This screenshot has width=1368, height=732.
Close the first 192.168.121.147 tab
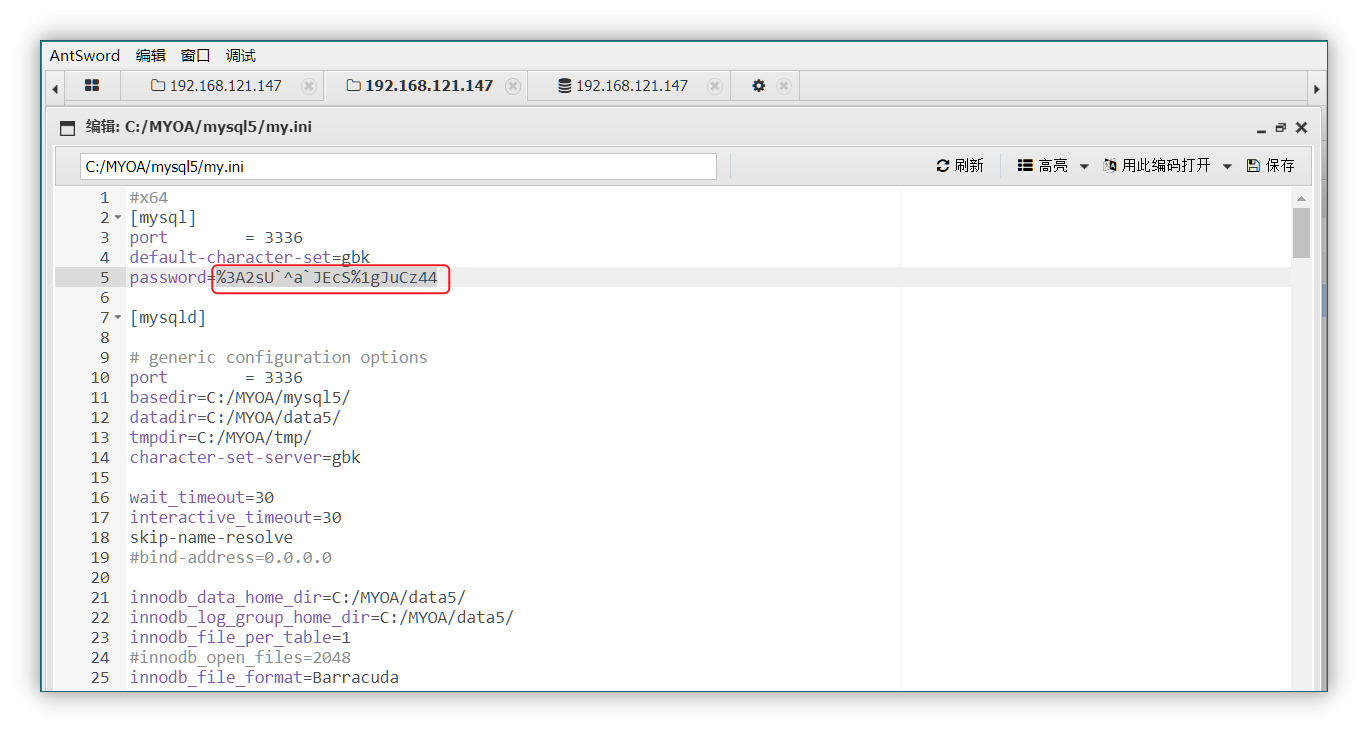[x=309, y=86]
